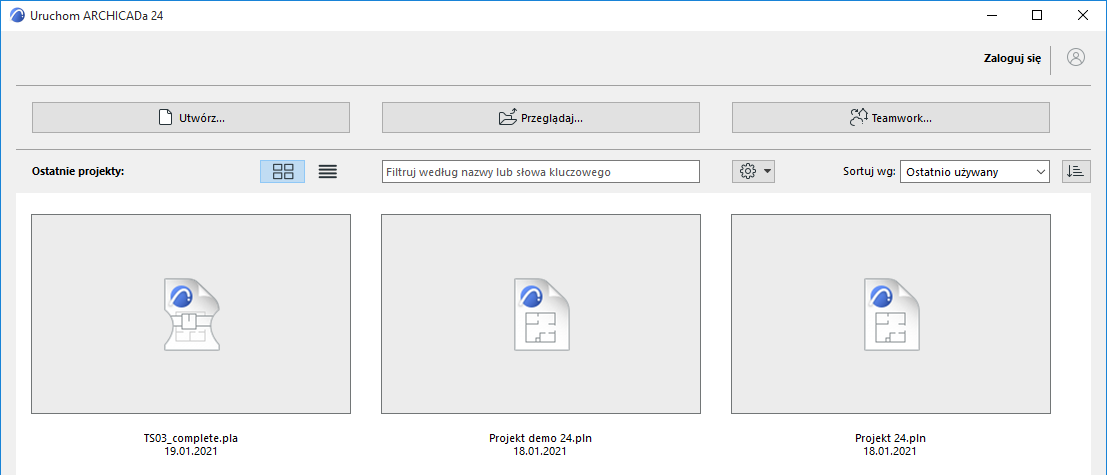This screenshot has height=475, width=1107.
Task: Open the Teamwork... button
Action: pyautogui.click(x=891, y=118)
